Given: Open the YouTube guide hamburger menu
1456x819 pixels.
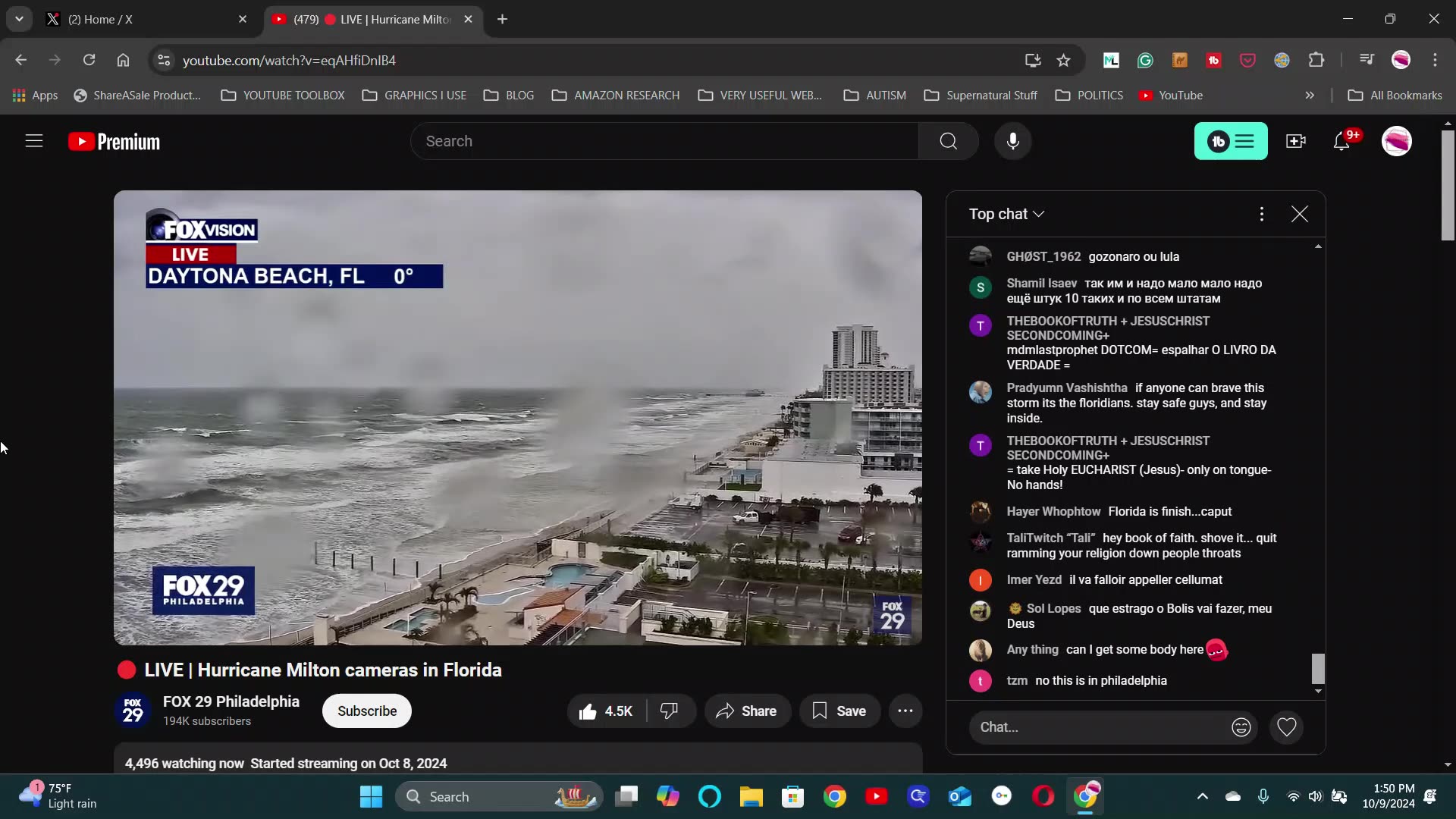Looking at the screenshot, I should pos(33,141).
